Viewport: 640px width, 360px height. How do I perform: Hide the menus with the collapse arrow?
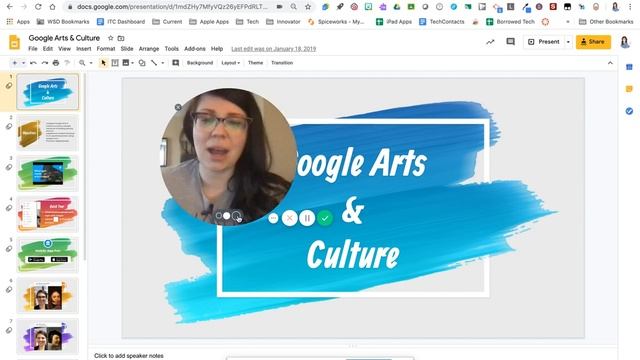tap(610, 63)
